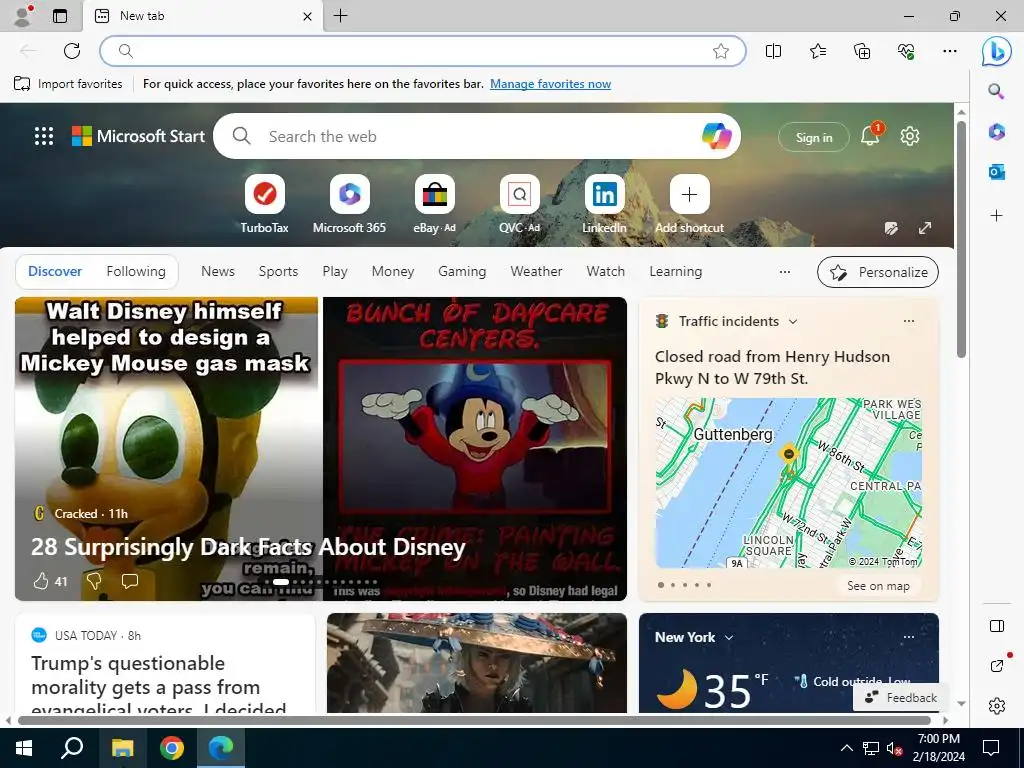Click the browser address bar
The height and width of the screenshot is (768, 1024).
click(422, 51)
